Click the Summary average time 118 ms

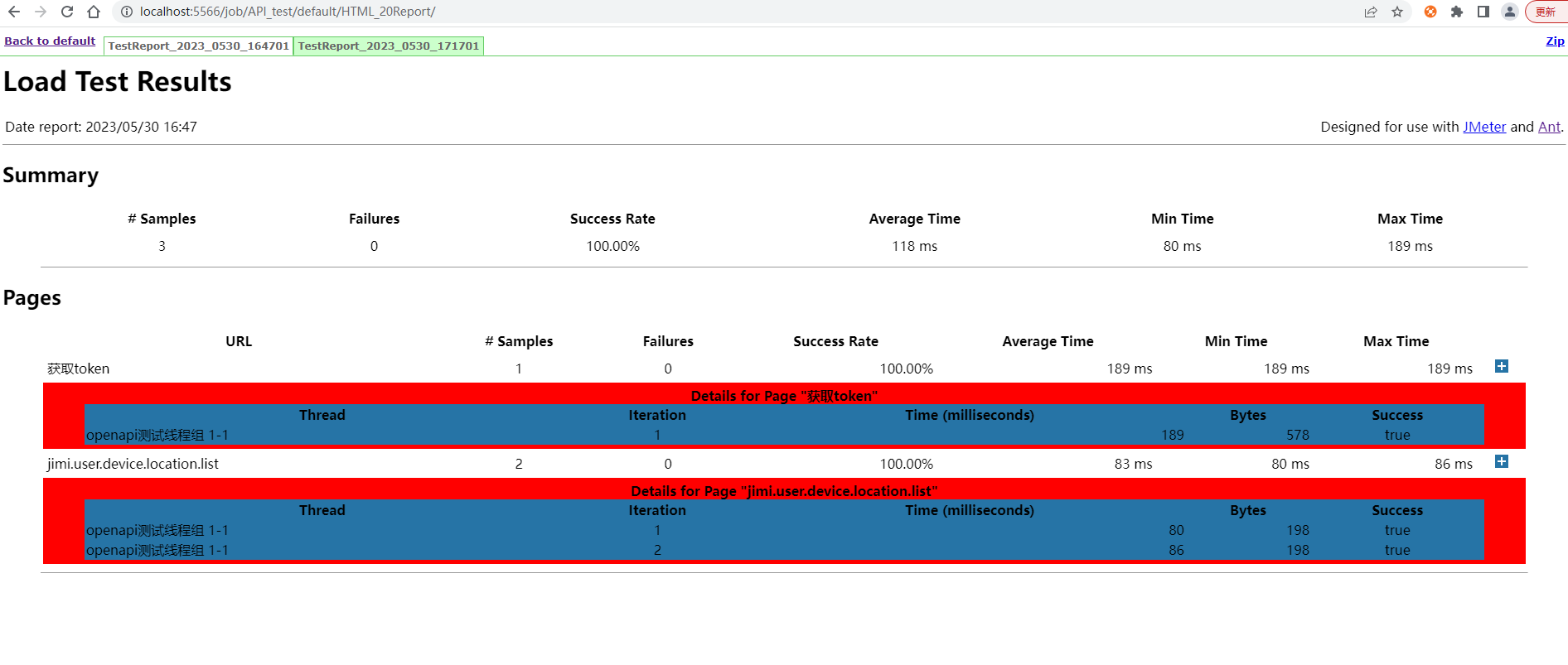(914, 246)
